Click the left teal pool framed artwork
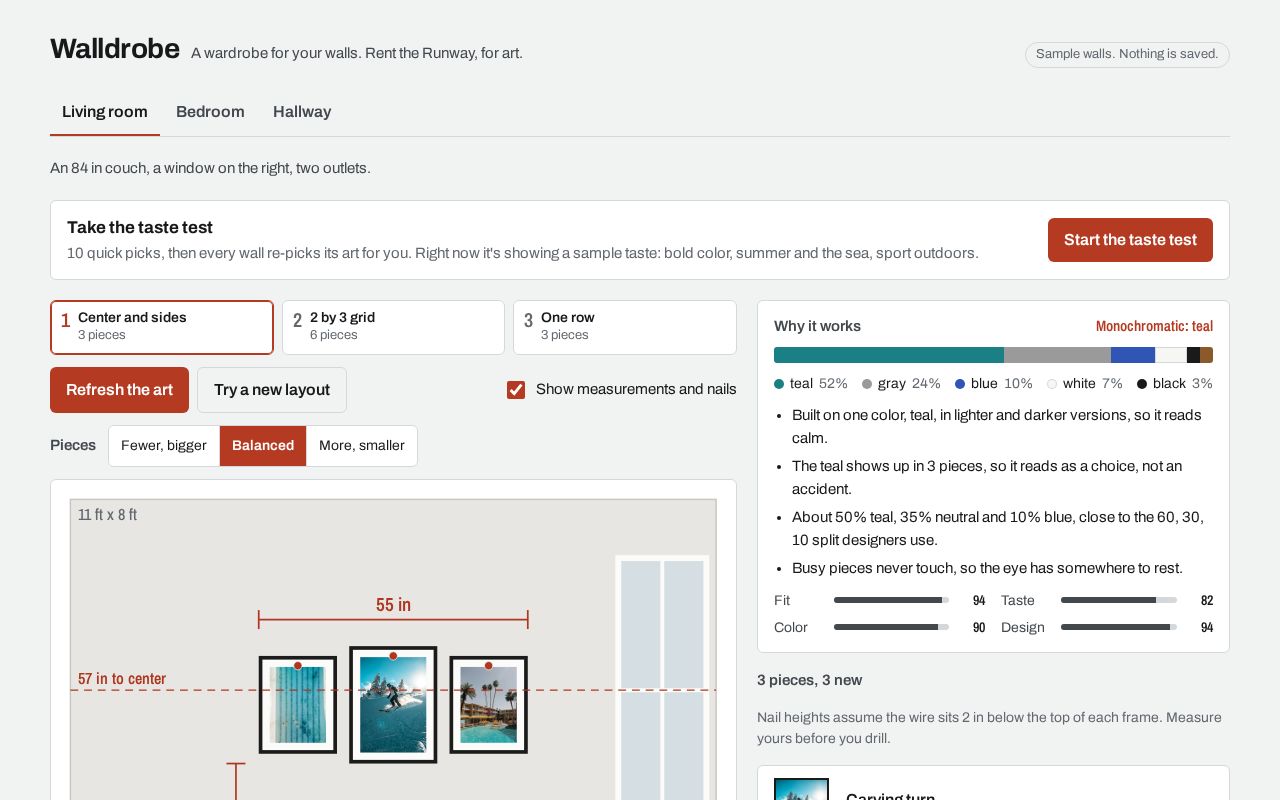 [298, 705]
